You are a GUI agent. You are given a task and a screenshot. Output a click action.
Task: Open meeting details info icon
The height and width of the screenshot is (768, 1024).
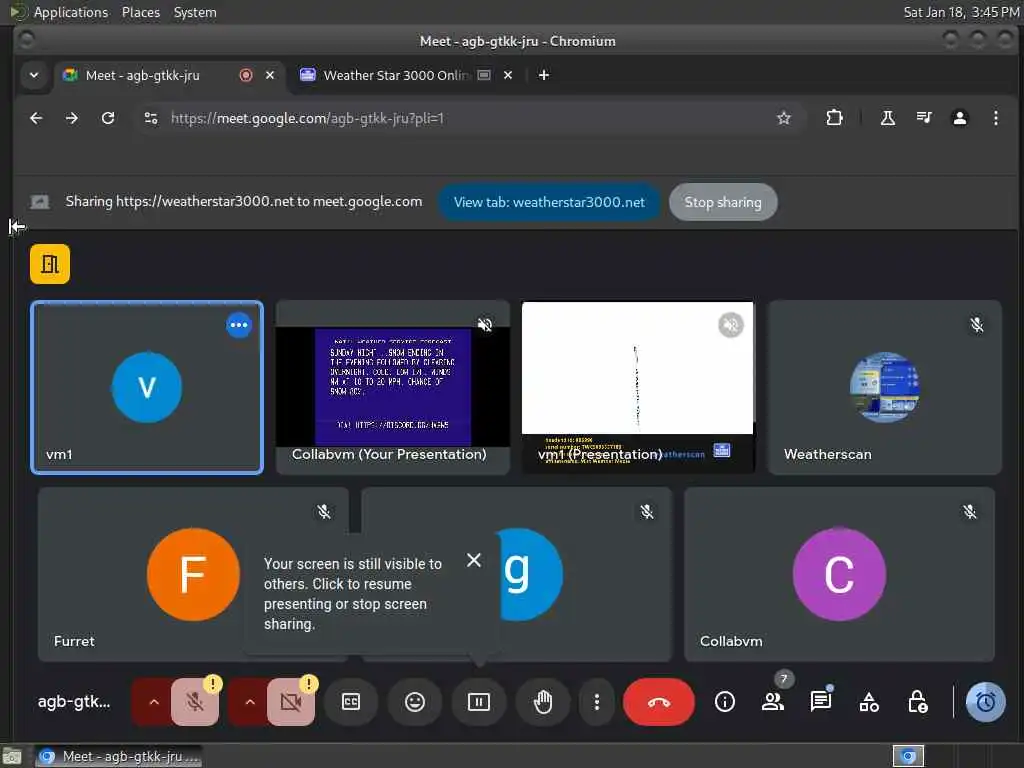724,702
